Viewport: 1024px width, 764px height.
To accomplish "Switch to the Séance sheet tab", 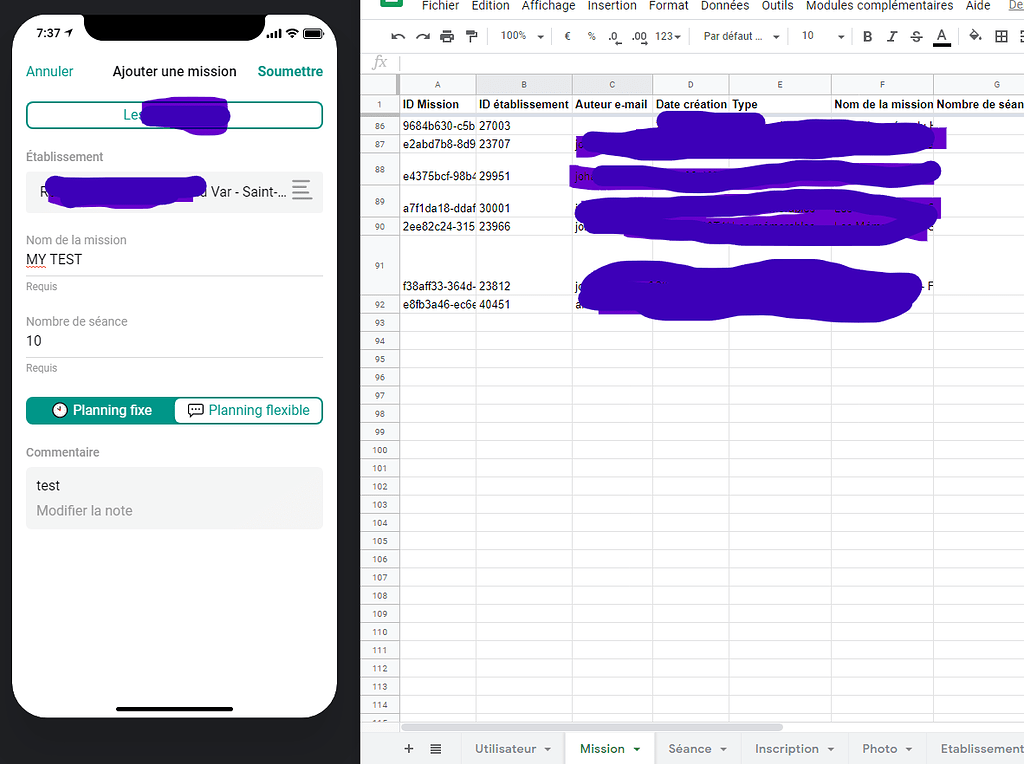I will click(690, 748).
